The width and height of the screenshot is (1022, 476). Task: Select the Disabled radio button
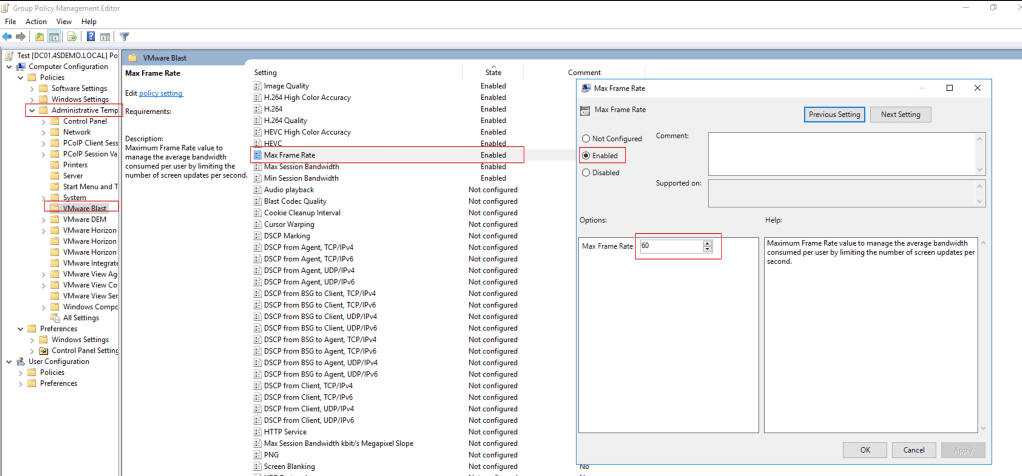pos(586,172)
